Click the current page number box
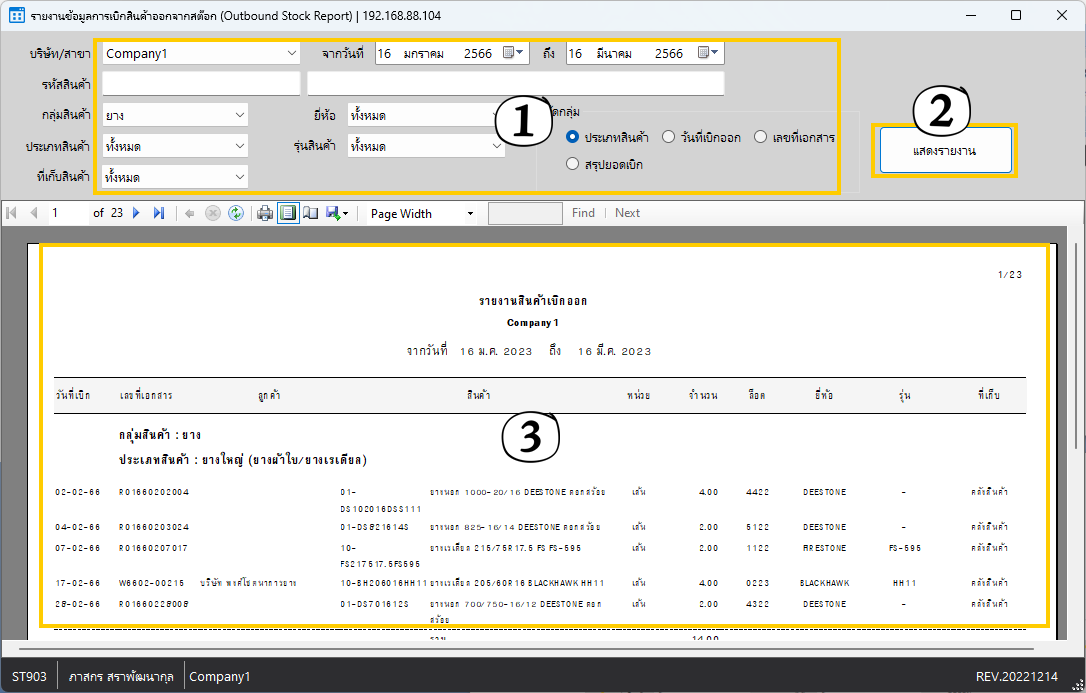Screen dimensions: 1086x693 point(68,213)
